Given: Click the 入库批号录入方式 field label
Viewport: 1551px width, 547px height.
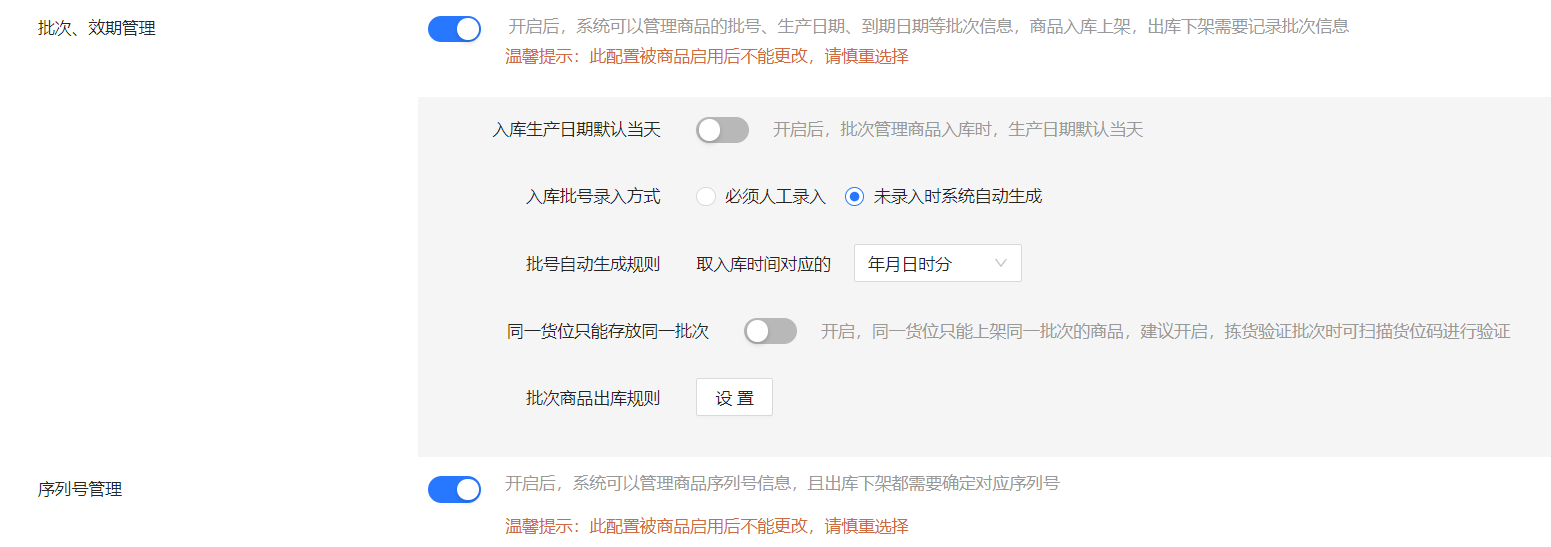Looking at the screenshot, I should 593,197.
